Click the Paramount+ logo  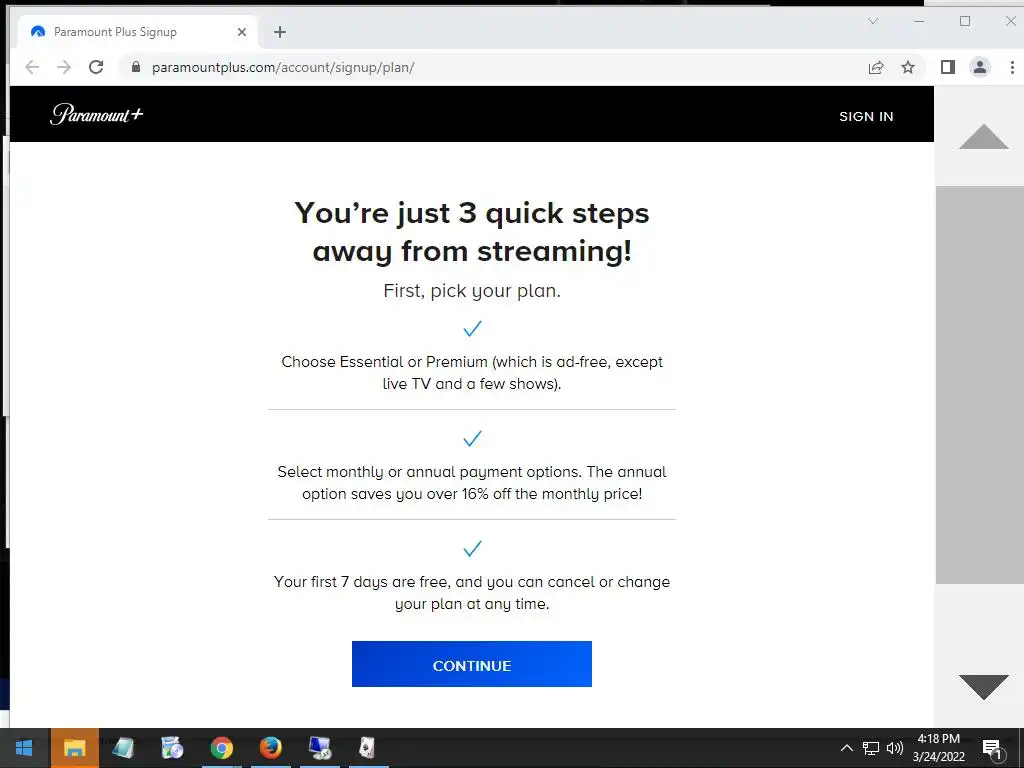click(x=97, y=114)
